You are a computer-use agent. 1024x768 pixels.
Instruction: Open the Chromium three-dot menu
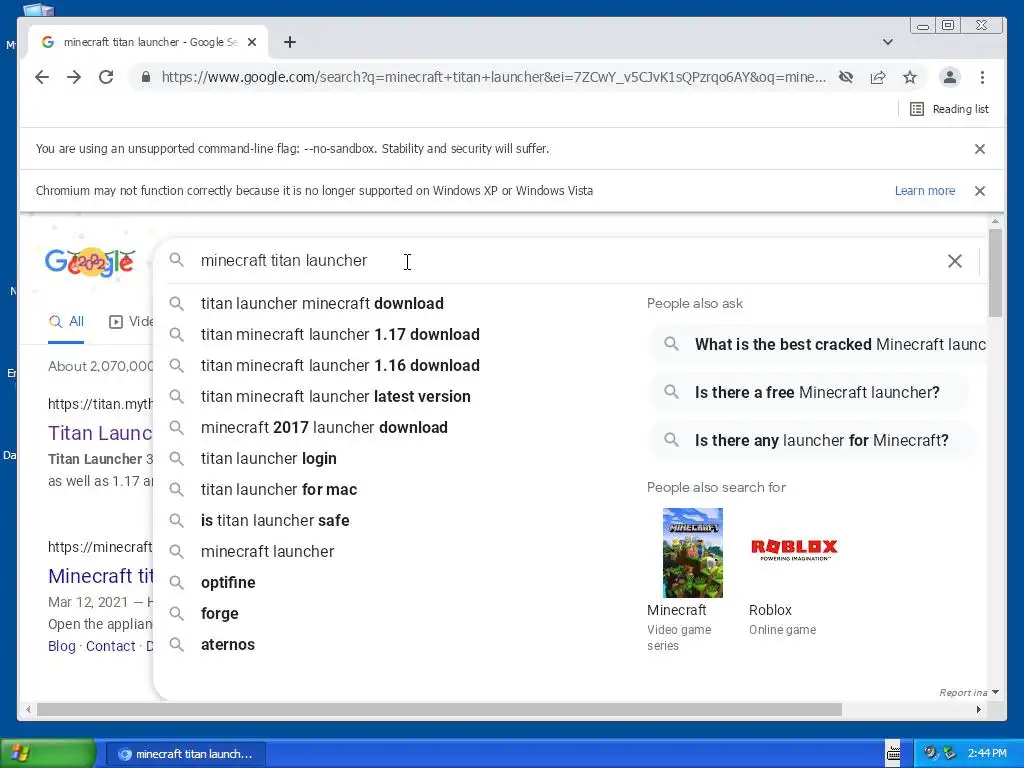tap(982, 77)
